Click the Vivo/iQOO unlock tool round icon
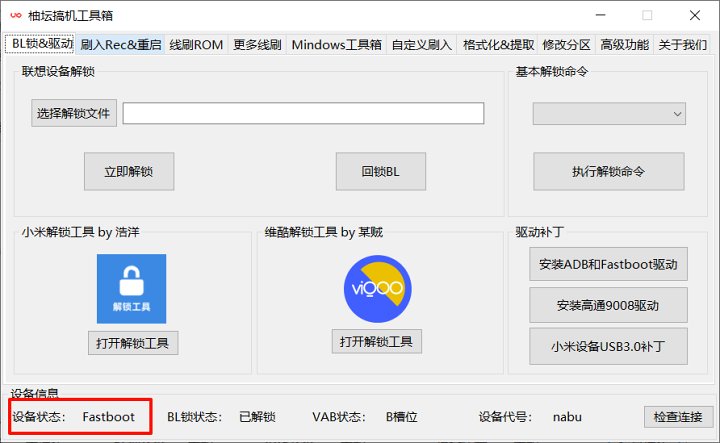The image size is (720, 443). click(x=377, y=289)
